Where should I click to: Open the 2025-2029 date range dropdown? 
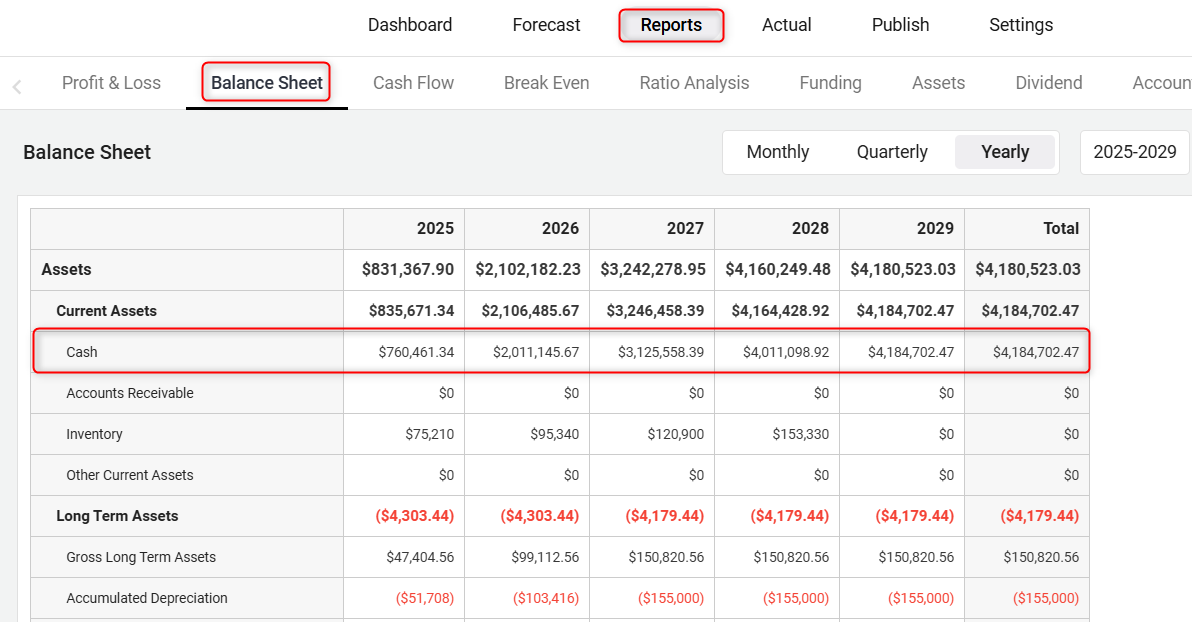1134,152
